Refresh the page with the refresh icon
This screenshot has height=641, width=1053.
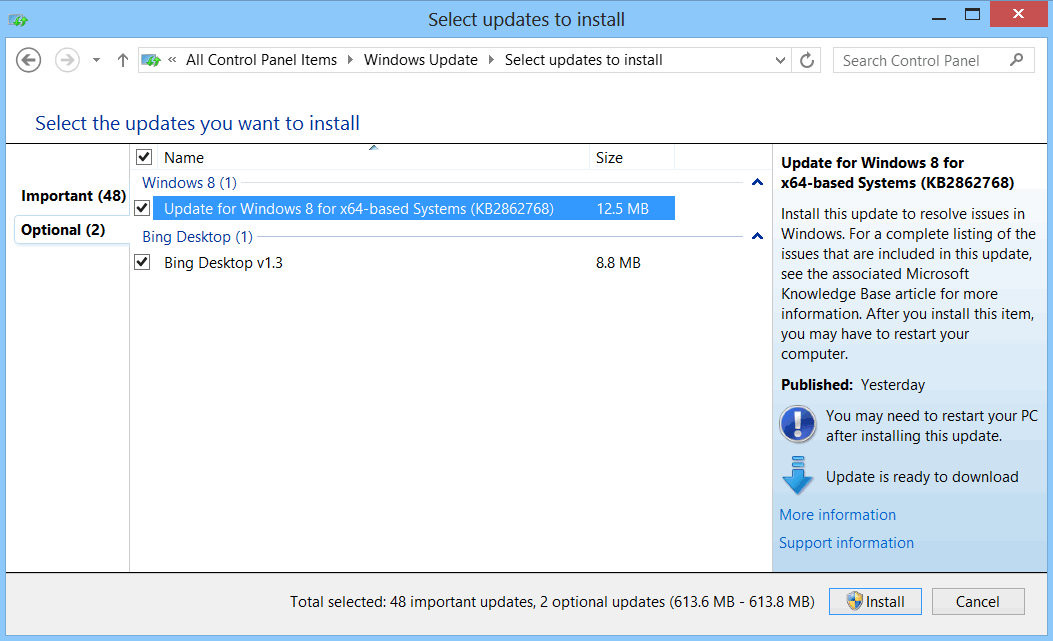807,60
